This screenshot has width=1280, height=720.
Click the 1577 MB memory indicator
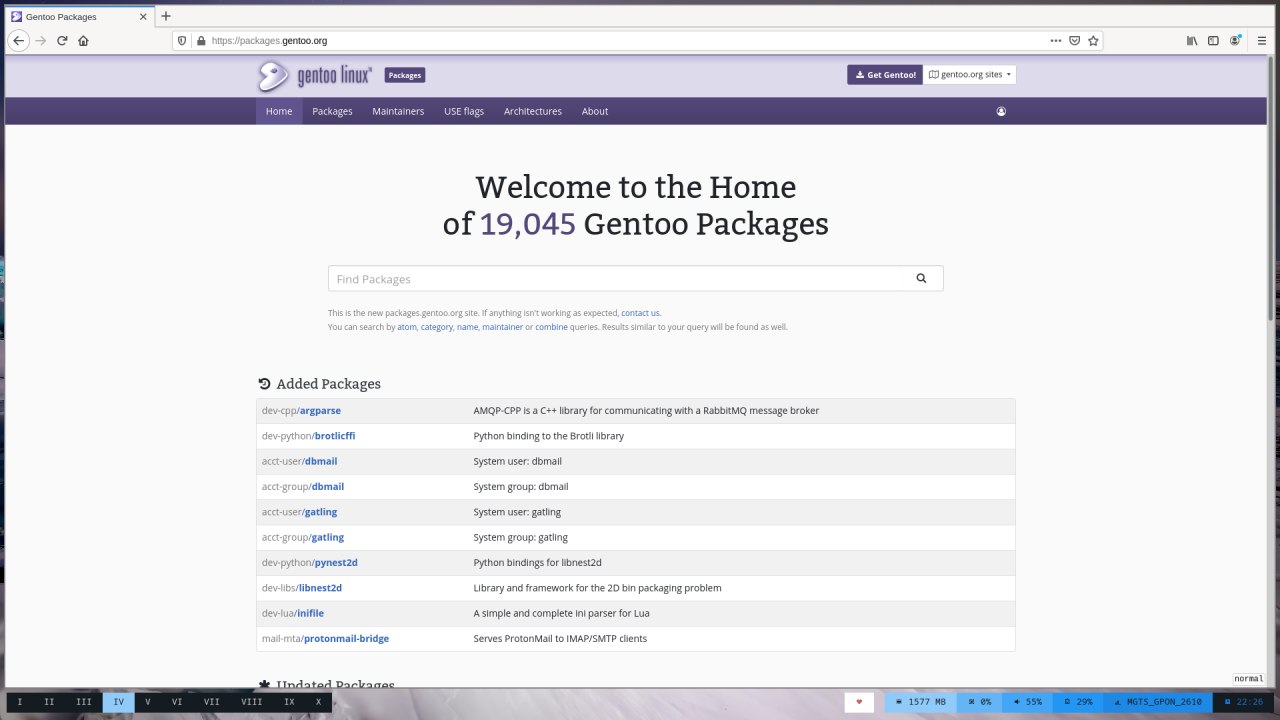[x=920, y=702]
